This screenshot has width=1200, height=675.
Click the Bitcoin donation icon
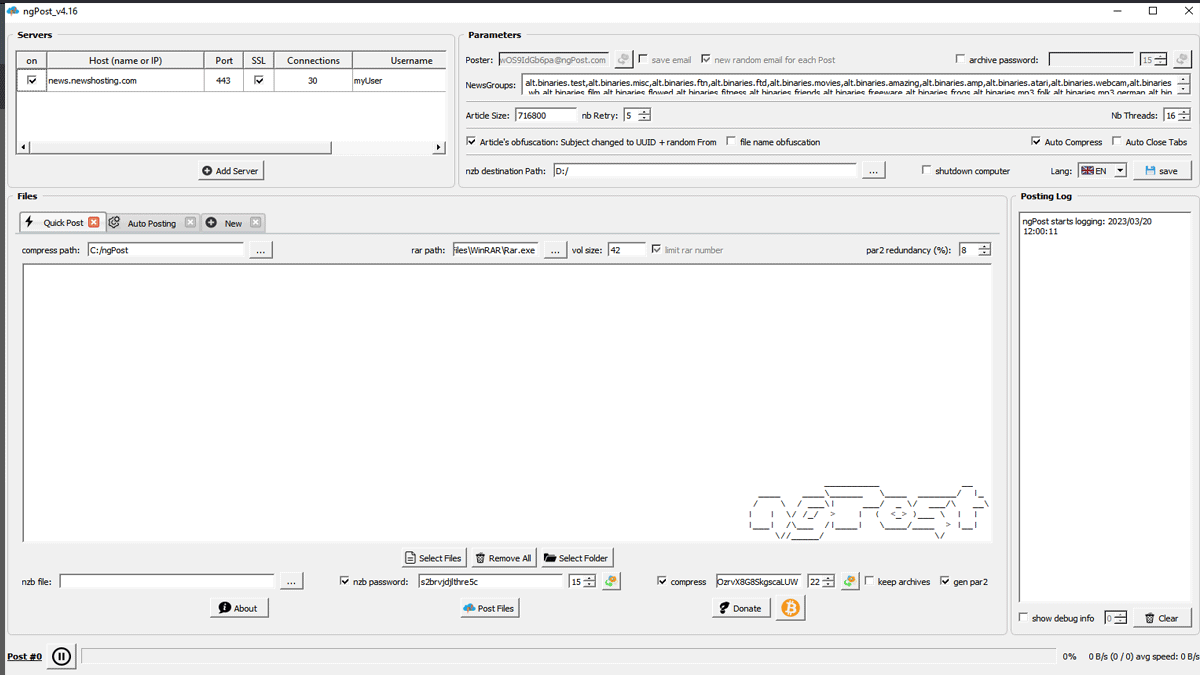tap(790, 608)
